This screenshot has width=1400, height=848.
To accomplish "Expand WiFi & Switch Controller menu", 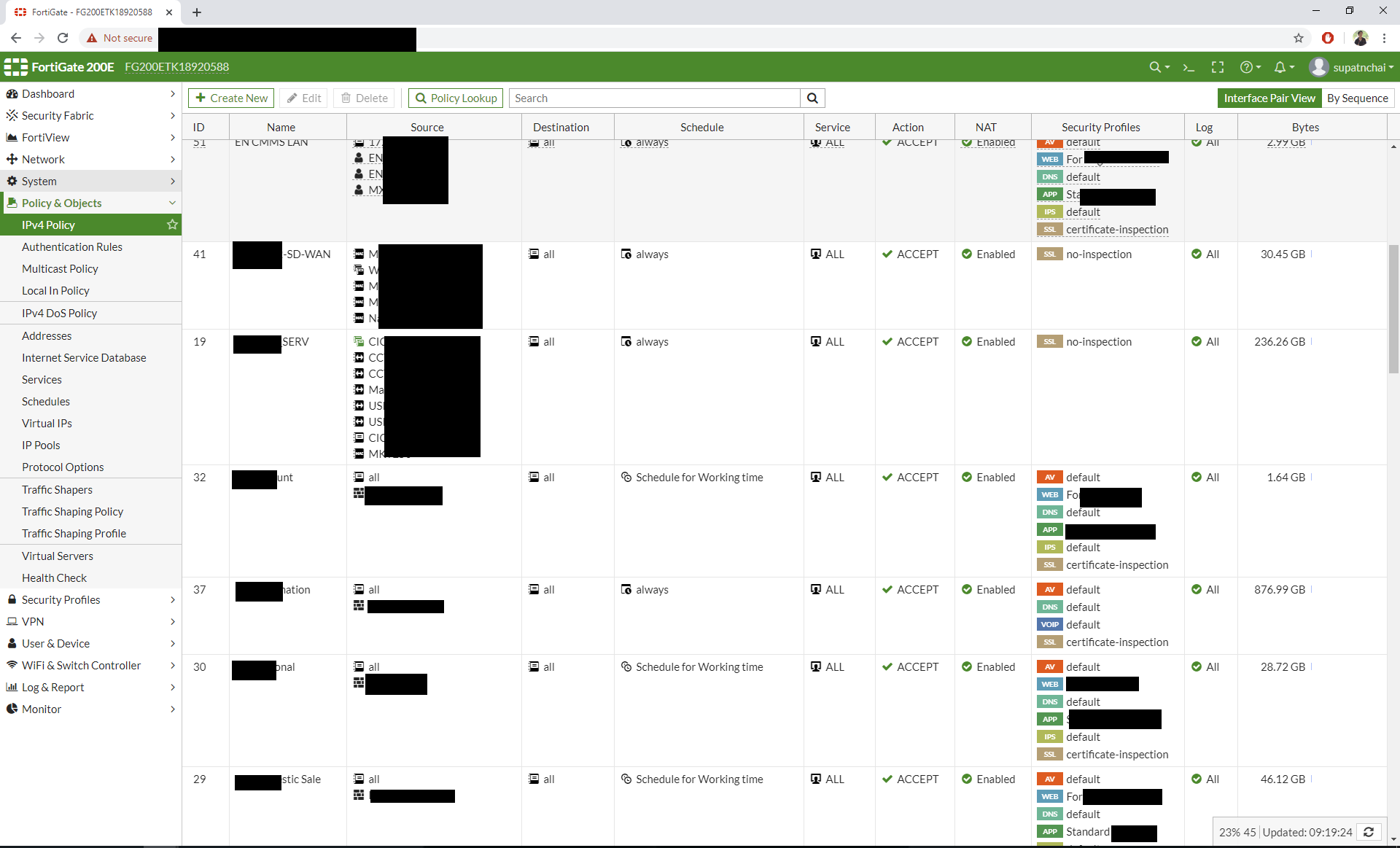I will tap(90, 665).
